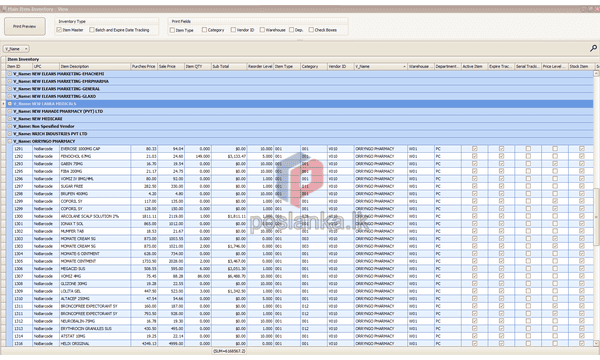Sort by the Item Description column header
The image size is (600, 360).
point(95,67)
